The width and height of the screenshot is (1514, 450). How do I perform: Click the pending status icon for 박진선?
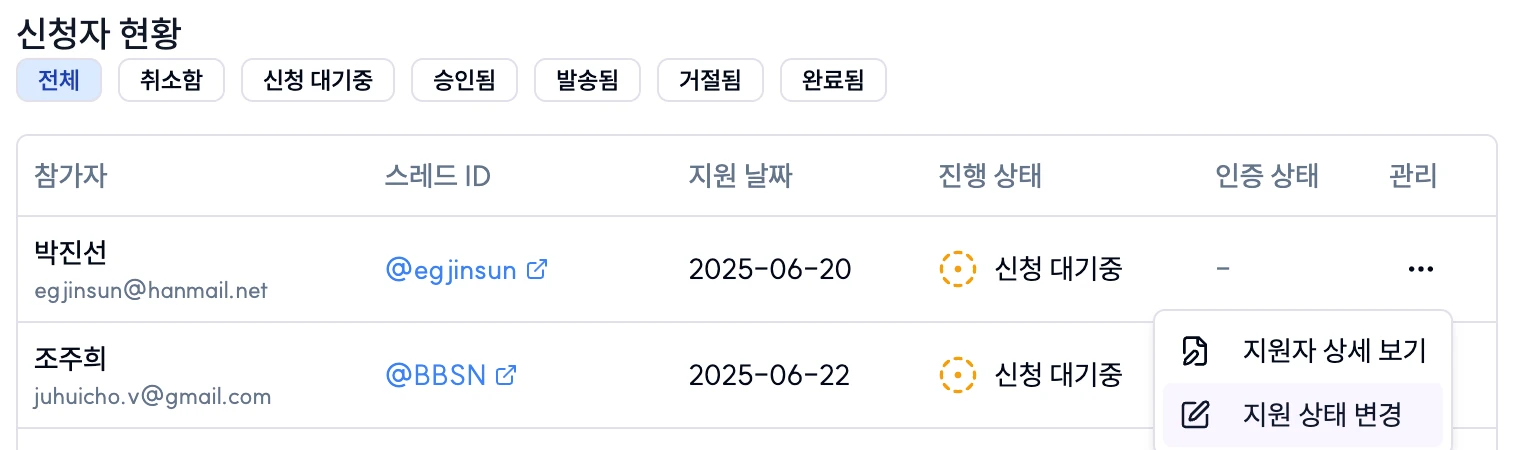coord(957,269)
